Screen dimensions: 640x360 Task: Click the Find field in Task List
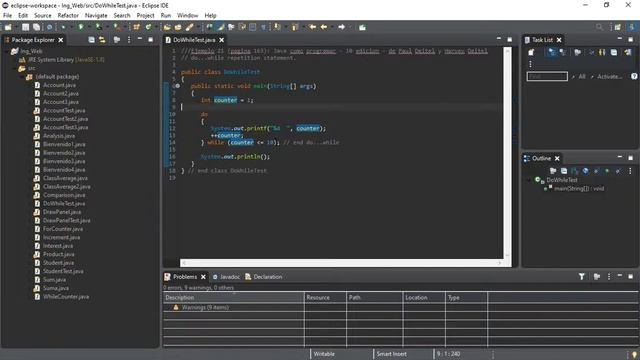pyautogui.click(x=547, y=76)
